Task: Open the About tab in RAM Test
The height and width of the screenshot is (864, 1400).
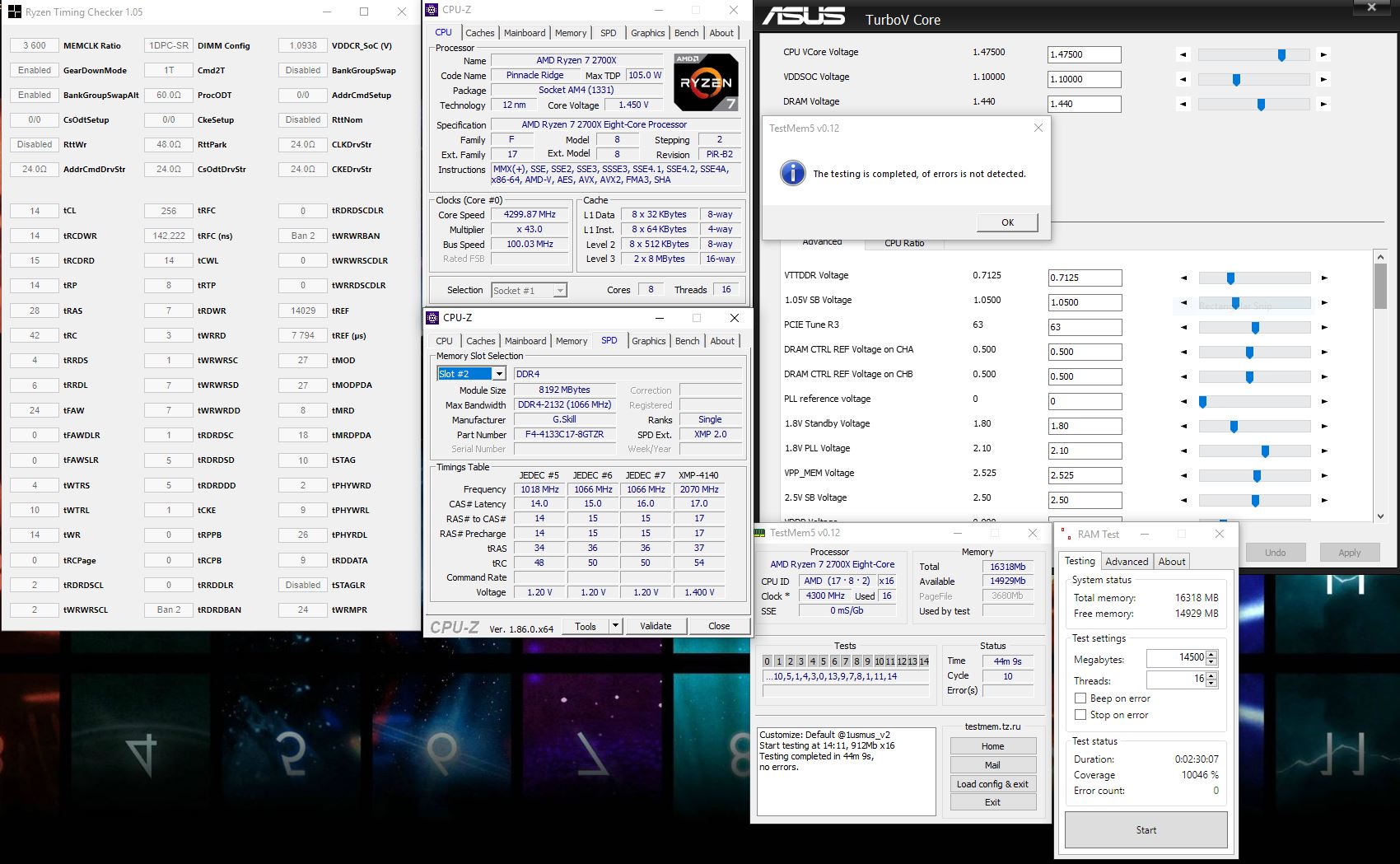Action: click(x=1172, y=562)
